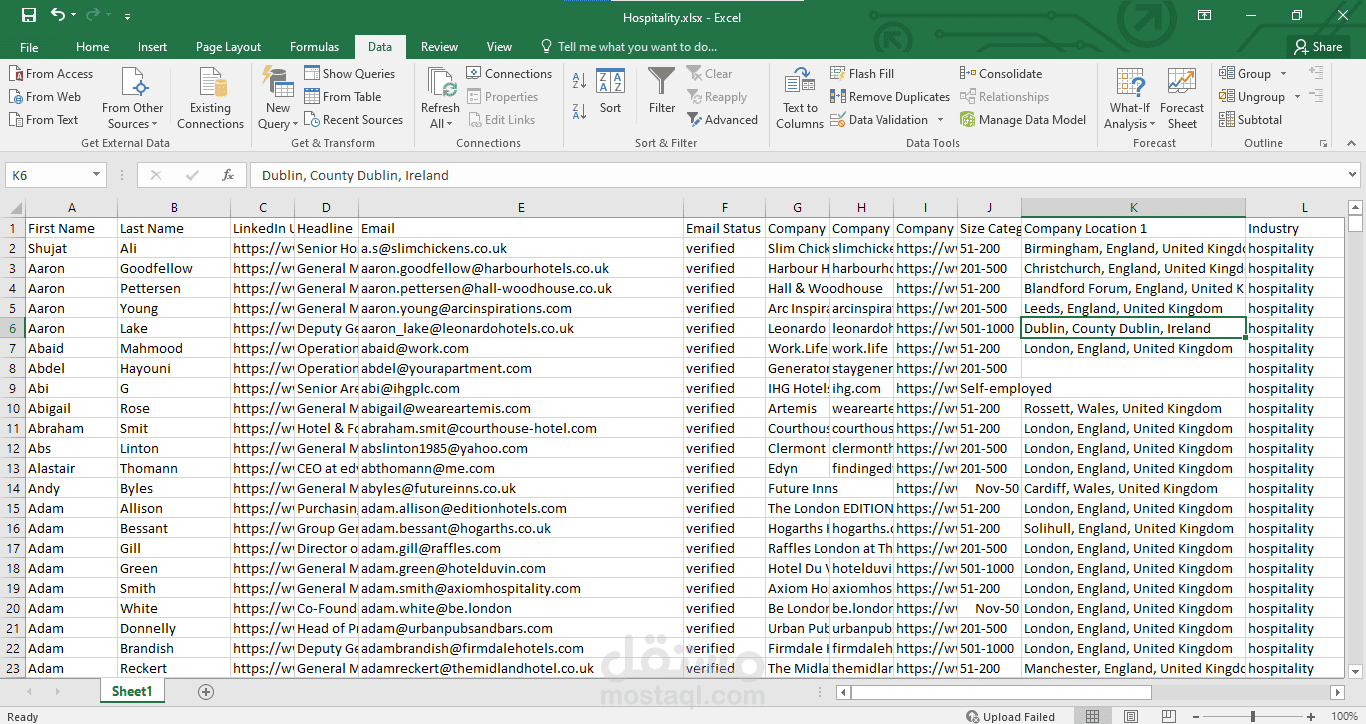1366x724 pixels.
Task: Open the View tab
Action: (499, 47)
